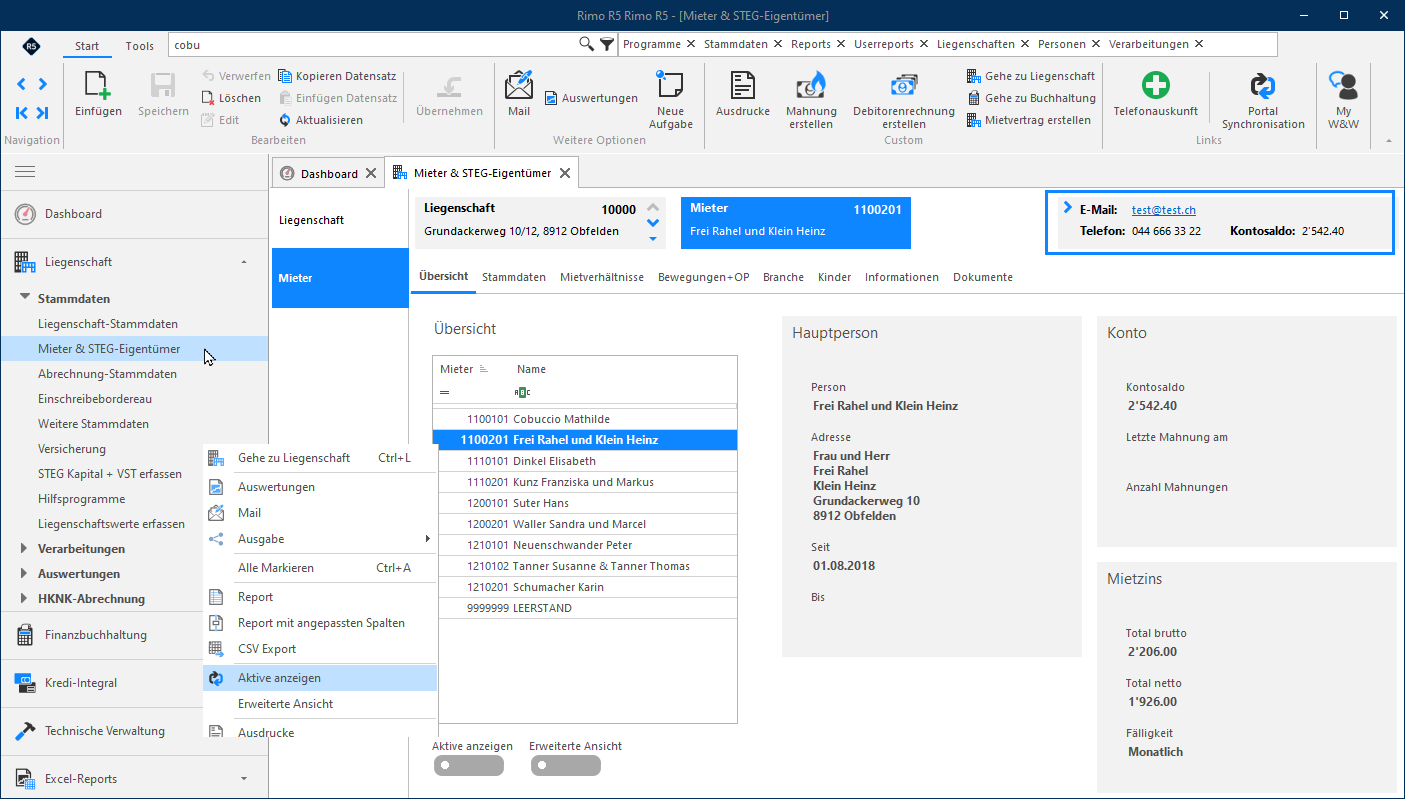The image size is (1405, 799).
Task: Choose Aktive anzeigen in context menu
Action: click(x=320, y=678)
